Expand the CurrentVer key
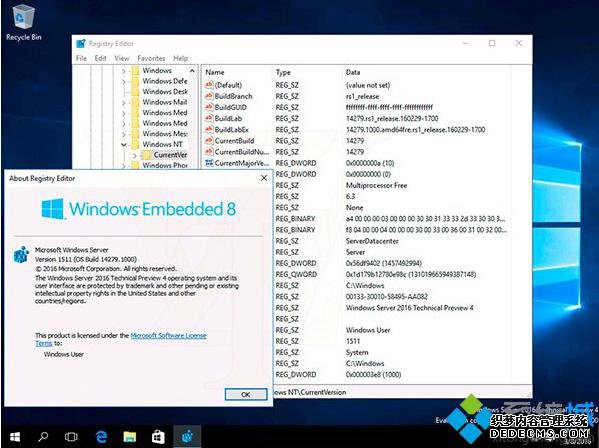The width and height of the screenshot is (599, 448). (x=135, y=155)
